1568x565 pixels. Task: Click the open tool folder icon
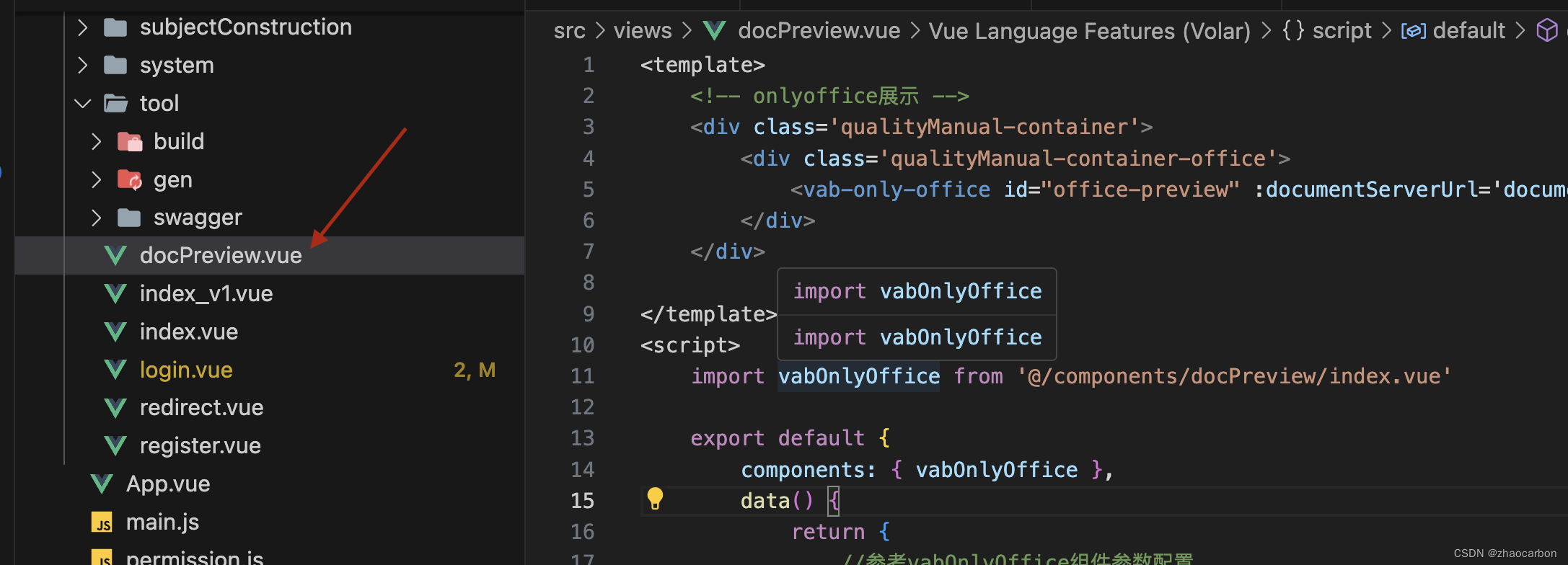tap(115, 104)
